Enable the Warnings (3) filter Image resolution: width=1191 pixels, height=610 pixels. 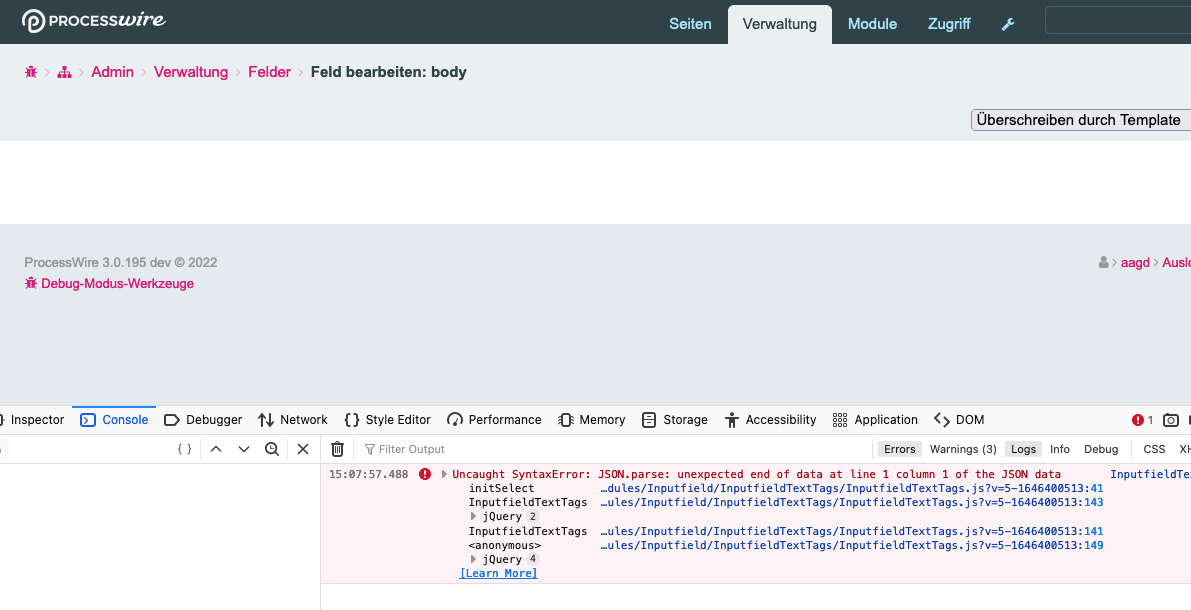[963, 449]
